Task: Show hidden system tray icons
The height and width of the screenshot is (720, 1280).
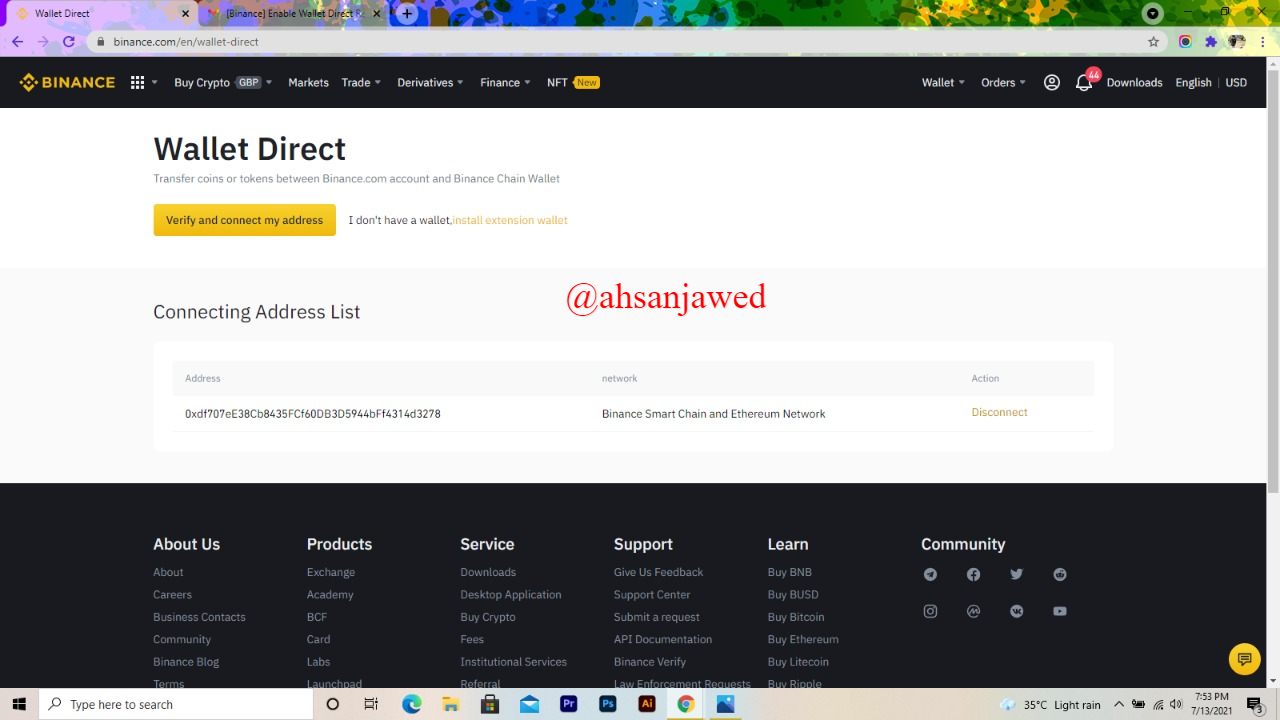Action: 1119,704
